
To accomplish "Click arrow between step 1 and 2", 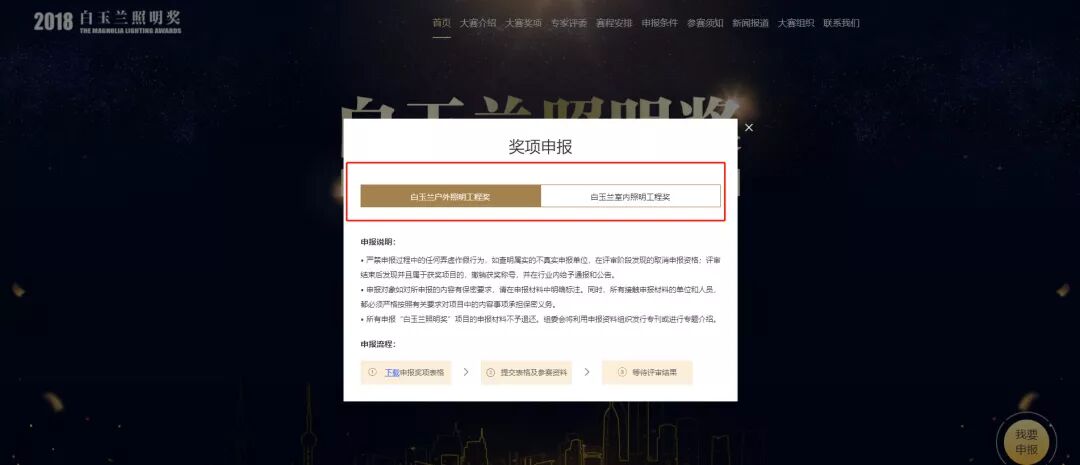I will 466,372.
